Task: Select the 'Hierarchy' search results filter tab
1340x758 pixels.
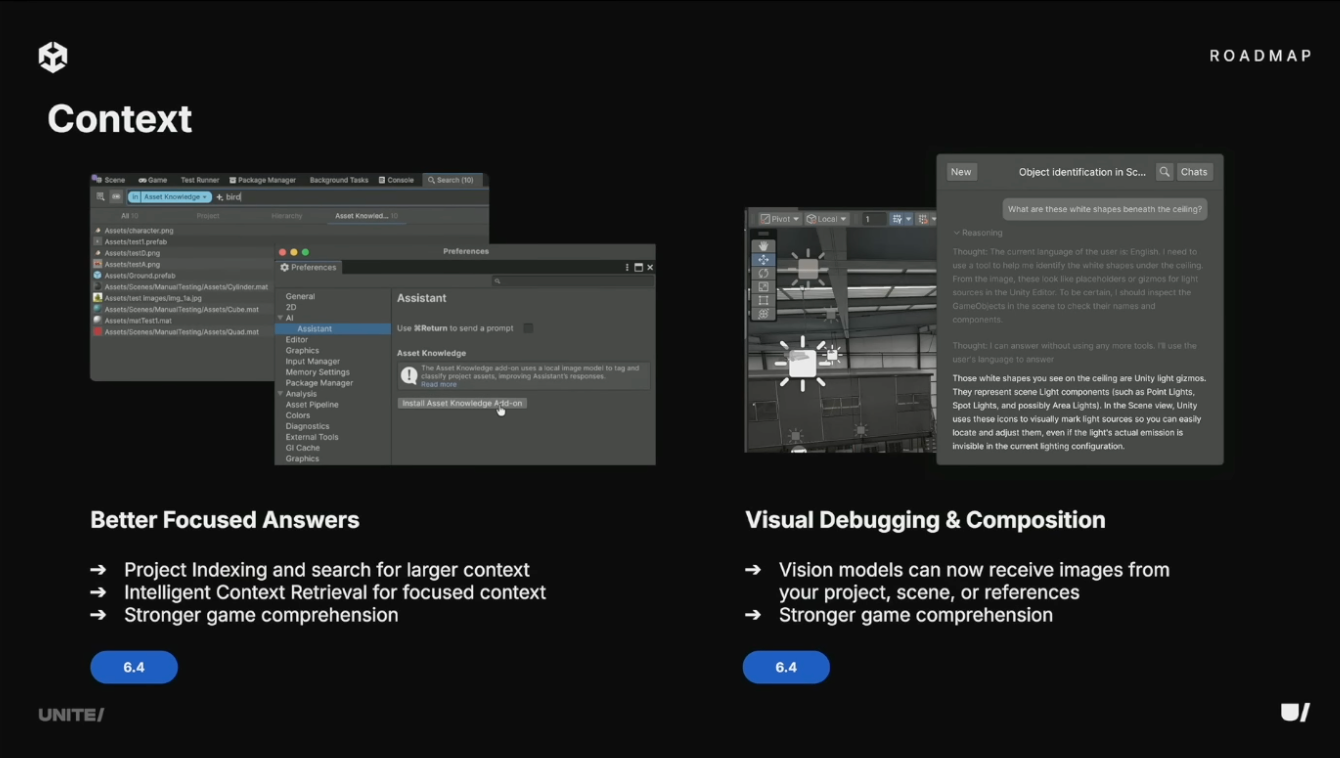Action: tap(286, 216)
